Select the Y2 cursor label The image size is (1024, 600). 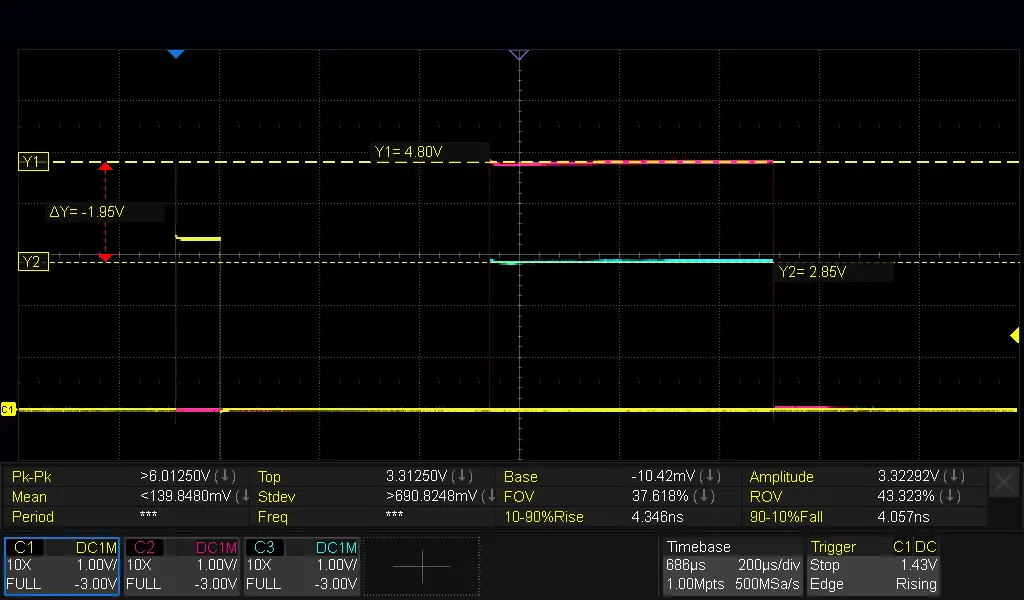pyautogui.click(x=33, y=262)
